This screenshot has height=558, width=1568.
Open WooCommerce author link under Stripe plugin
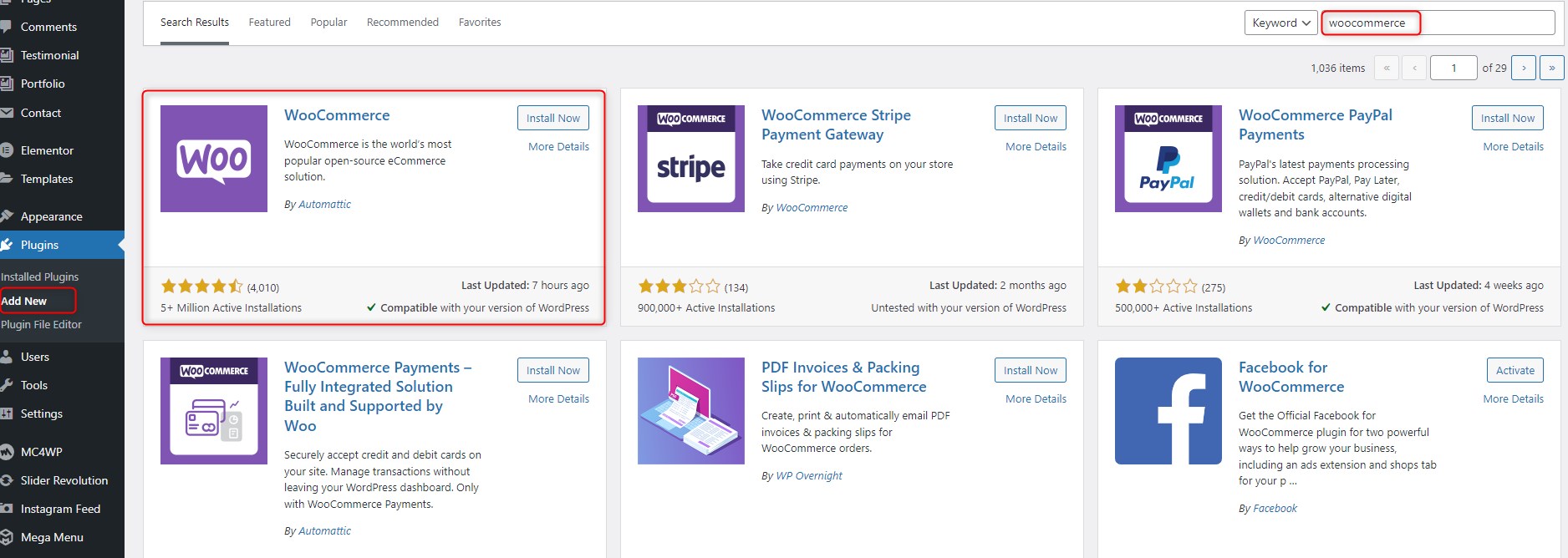pyautogui.click(x=812, y=207)
